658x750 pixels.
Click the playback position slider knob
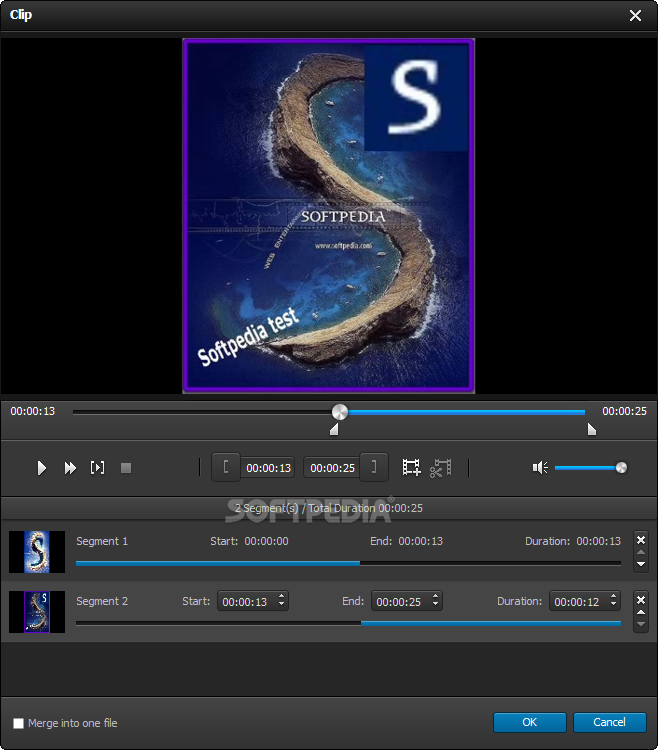(340, 412)
